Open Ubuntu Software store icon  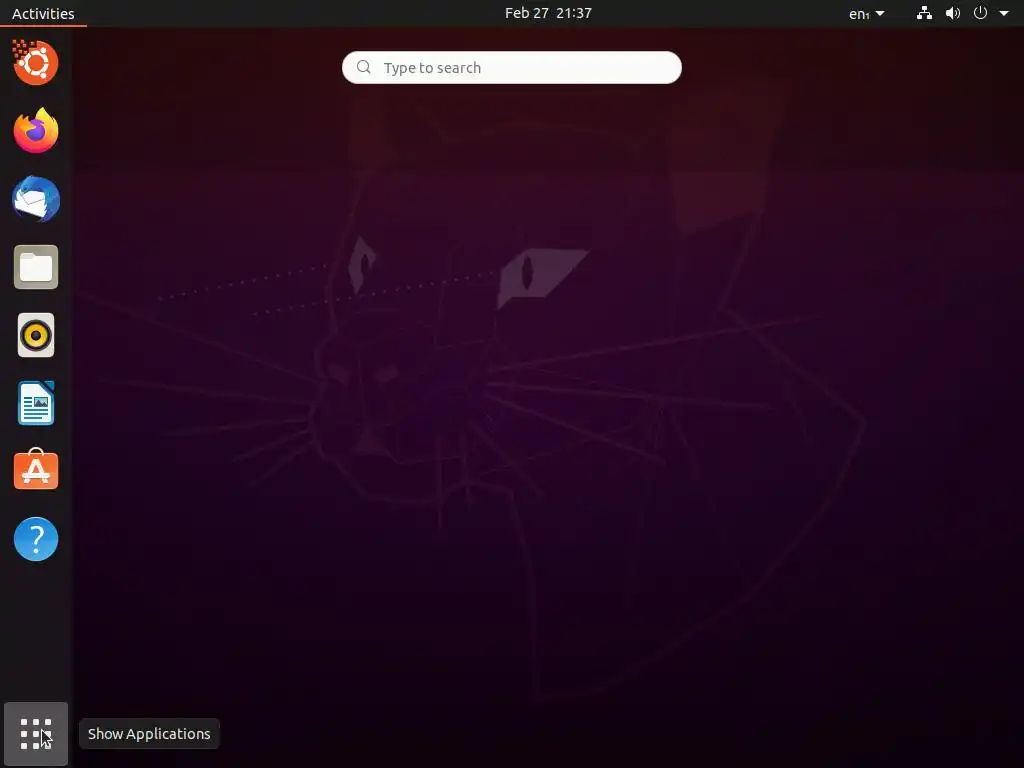(36, 470)
